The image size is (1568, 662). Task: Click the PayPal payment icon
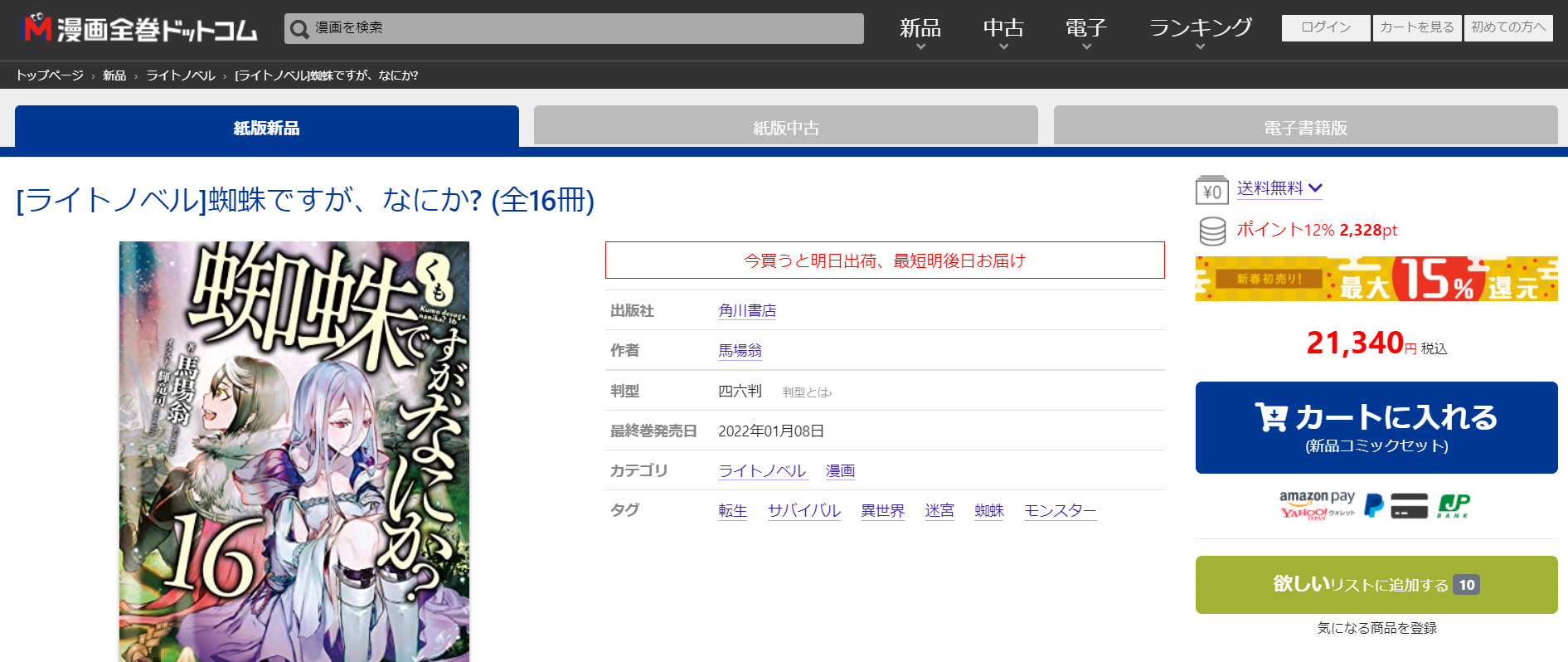click(x=1374, y=505)
